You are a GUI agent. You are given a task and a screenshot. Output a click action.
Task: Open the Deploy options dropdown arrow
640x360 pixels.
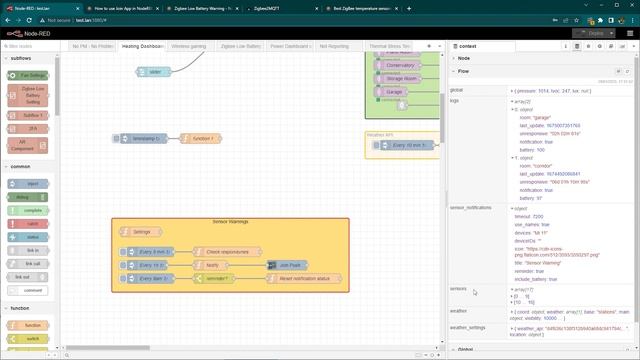tap(611, 33)
